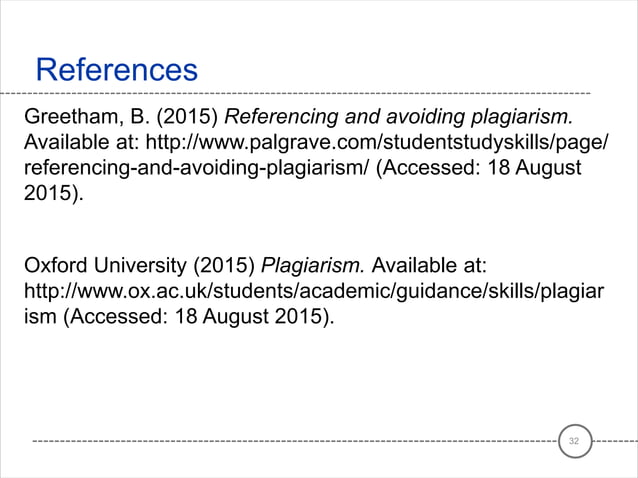The height and width of the screenshot is (478, 638).
Task: Select the year (2015) after Greetham, B.
Action: (188, 117)
